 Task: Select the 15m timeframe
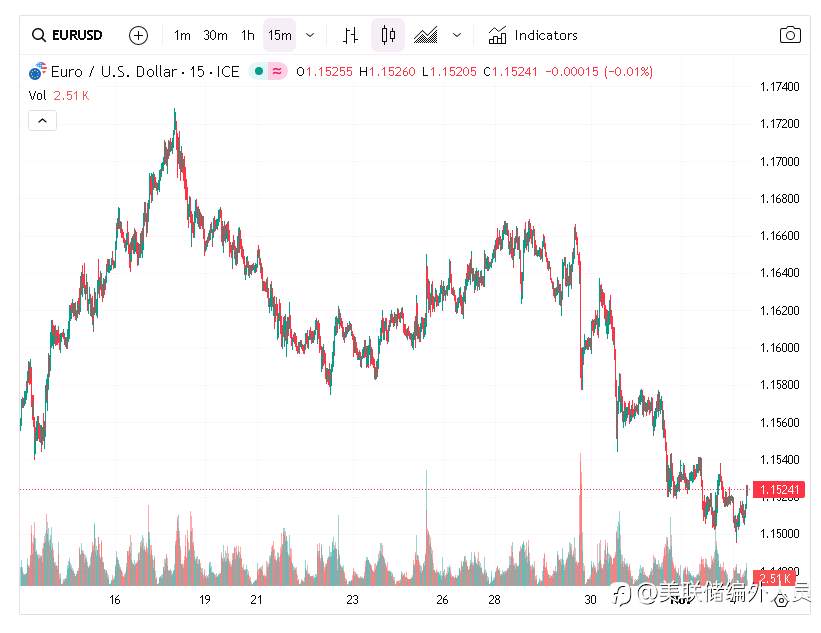tap(280, 35)
